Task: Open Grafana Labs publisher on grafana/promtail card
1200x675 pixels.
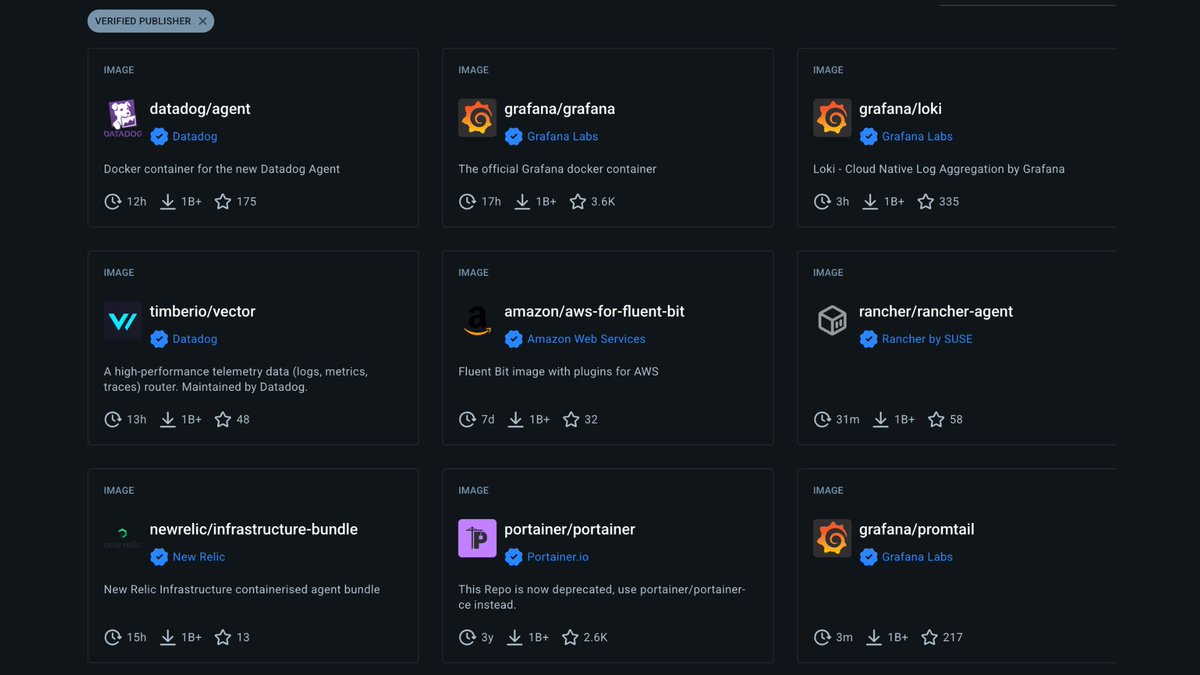Action: [918, 557]
